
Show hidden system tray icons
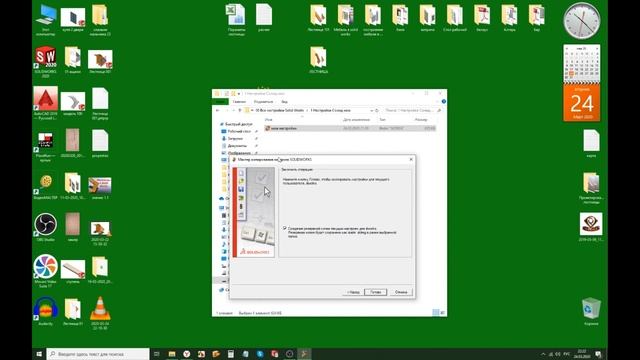pyautogui.click(x=543, y=354)
